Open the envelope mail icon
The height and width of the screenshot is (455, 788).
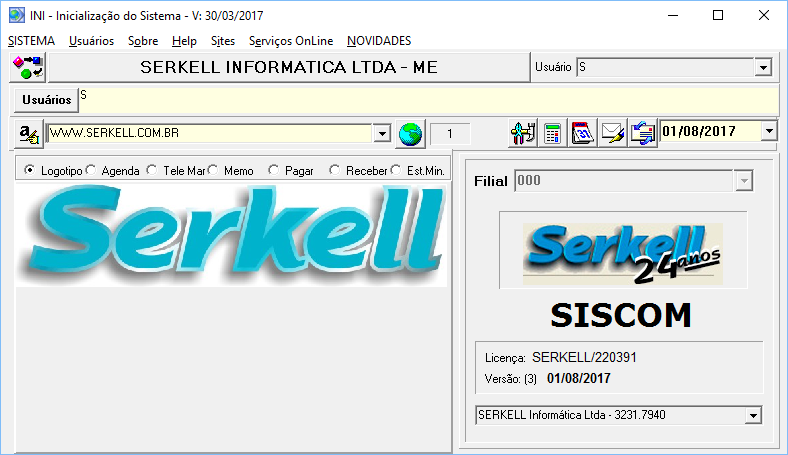pyautogui.click(x=613, y=133)
